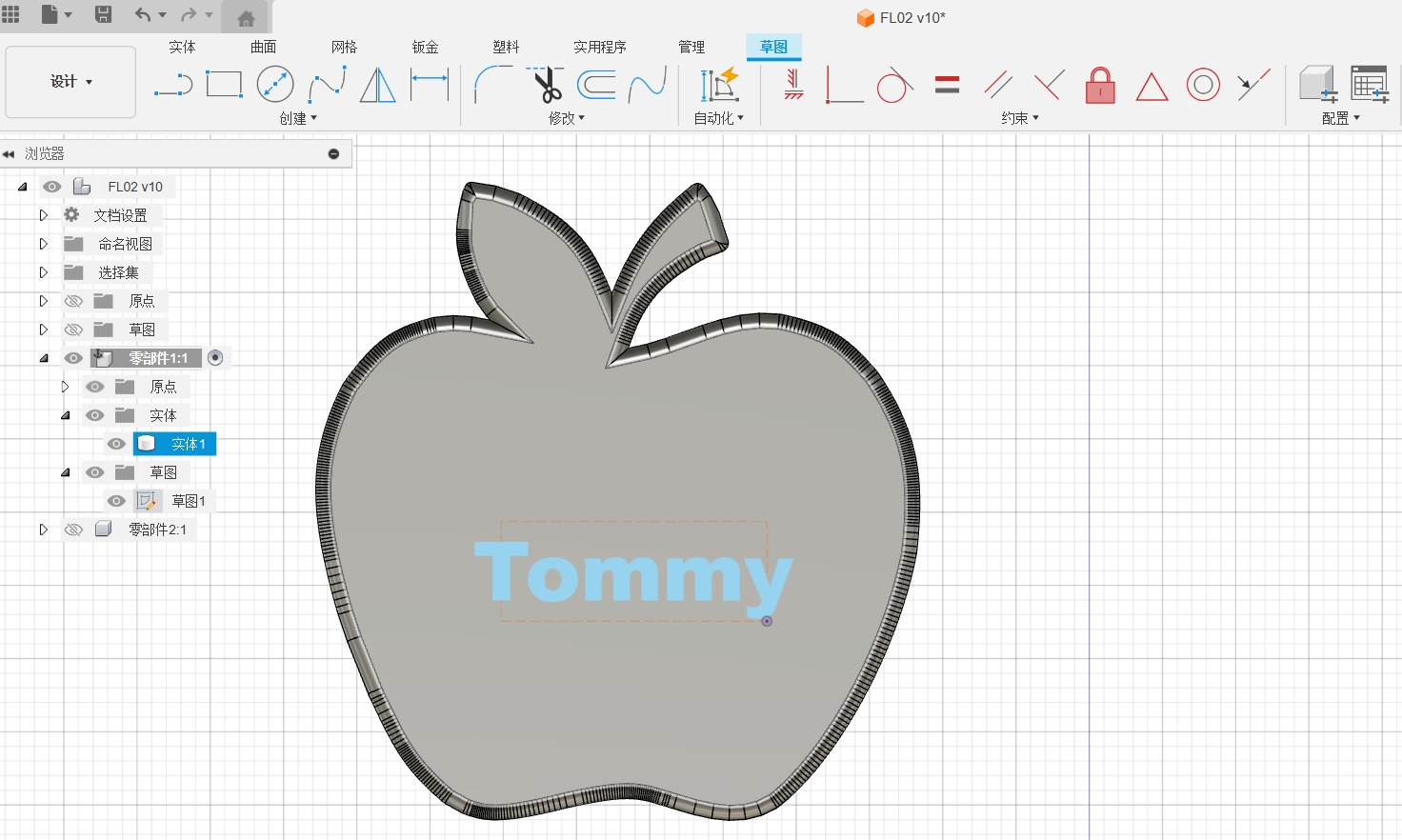Toggle visibility of FL02 v10 root
Image resolution: width=1402 pixels, height=840 pixels.
click(x=51, y=187)
